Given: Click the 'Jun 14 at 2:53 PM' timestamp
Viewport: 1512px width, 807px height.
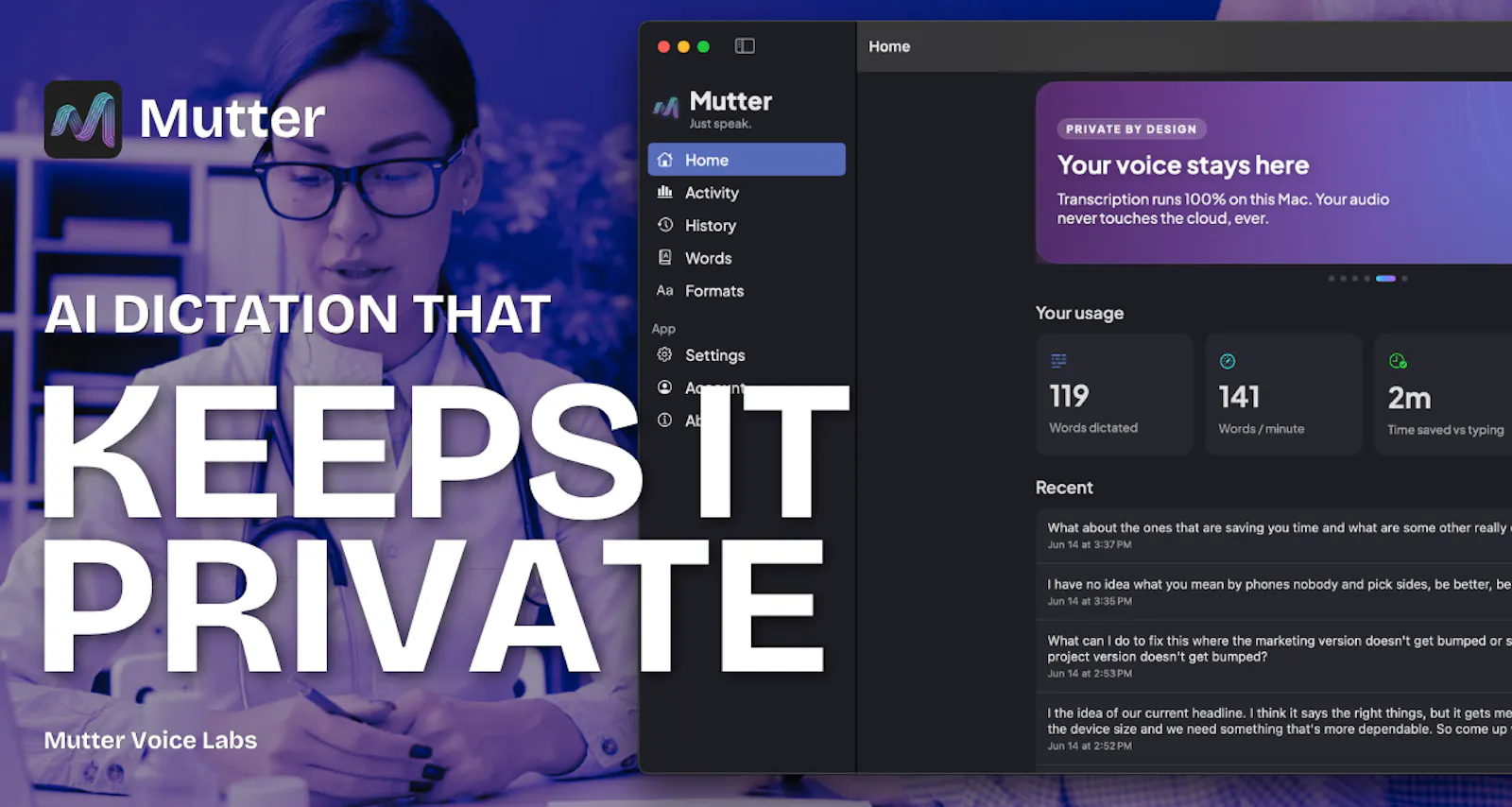Looking at the screenshot, I should 1089,674.
